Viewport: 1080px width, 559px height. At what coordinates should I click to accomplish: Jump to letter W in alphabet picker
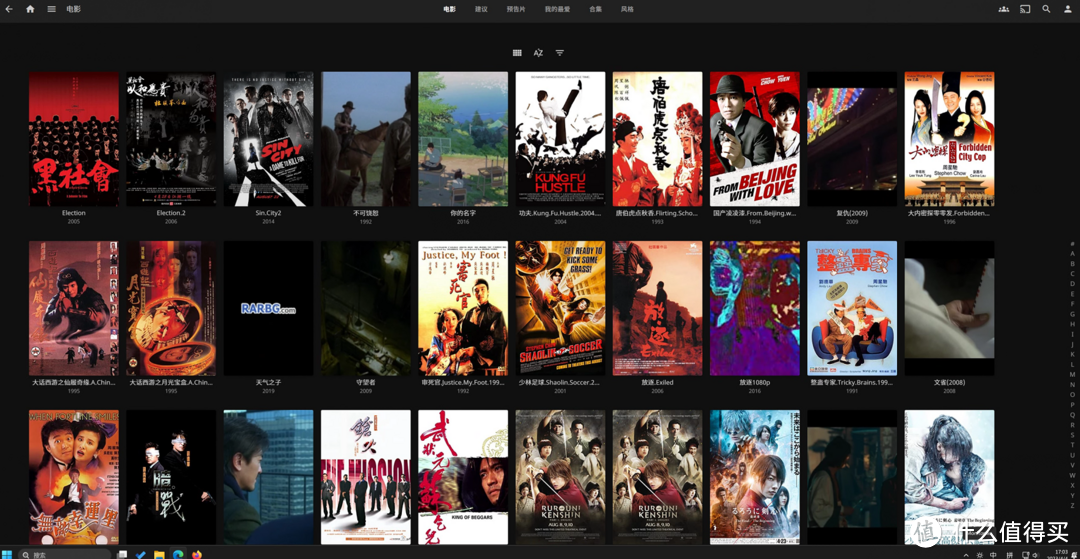click(1072, 475)
